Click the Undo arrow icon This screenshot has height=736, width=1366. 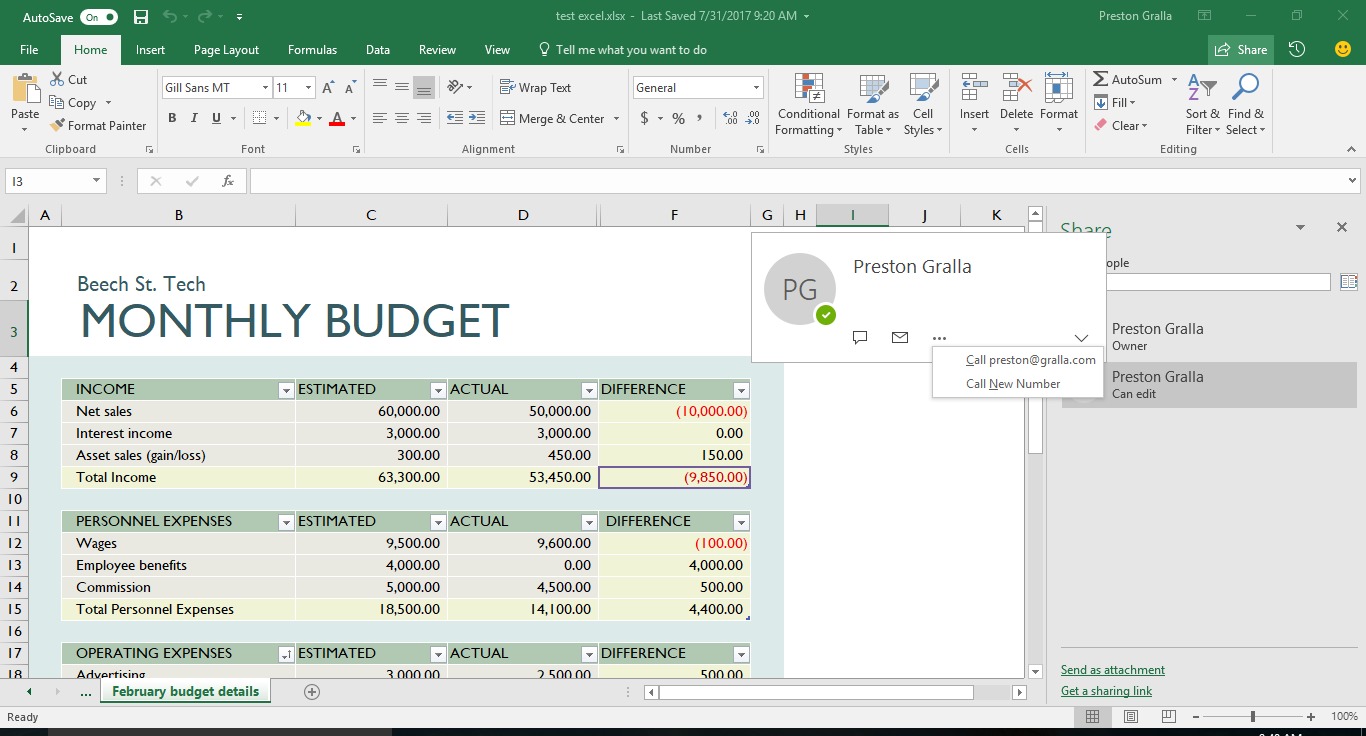[170, 17]
